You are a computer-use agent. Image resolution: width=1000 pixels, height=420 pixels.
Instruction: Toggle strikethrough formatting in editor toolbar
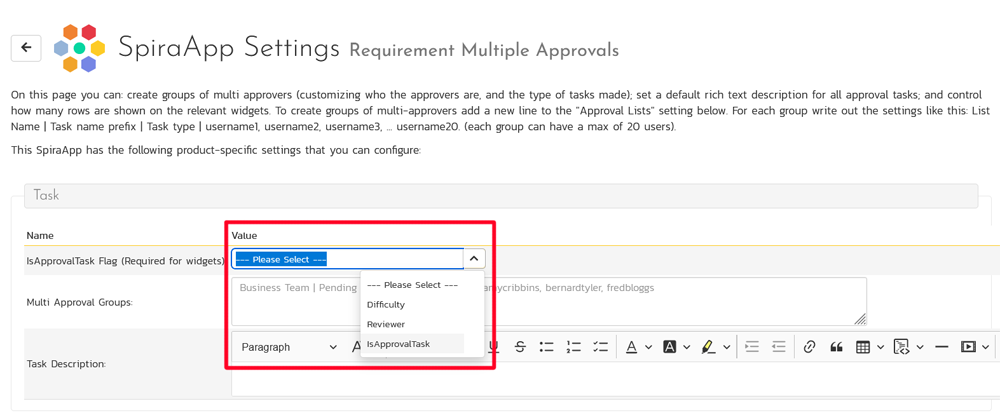pos(520,347)
